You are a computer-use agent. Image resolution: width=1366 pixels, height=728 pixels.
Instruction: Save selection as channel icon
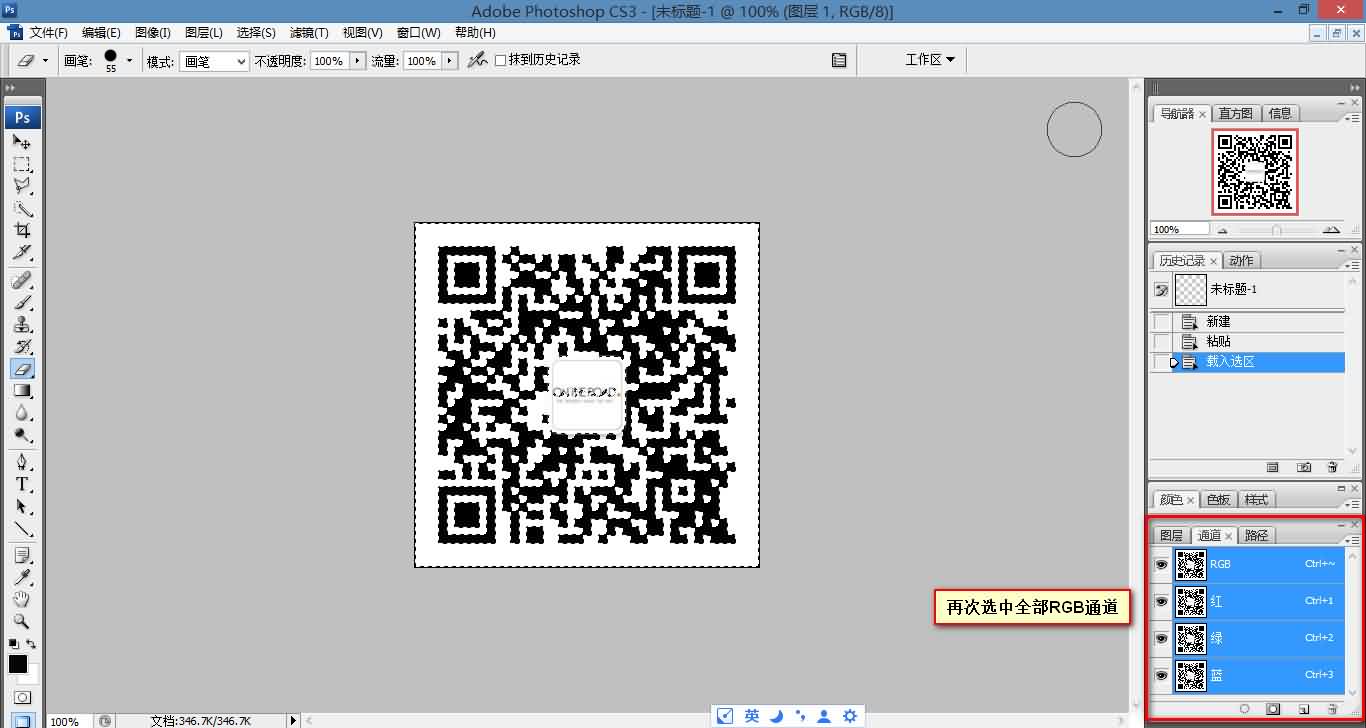(1273, 709)
